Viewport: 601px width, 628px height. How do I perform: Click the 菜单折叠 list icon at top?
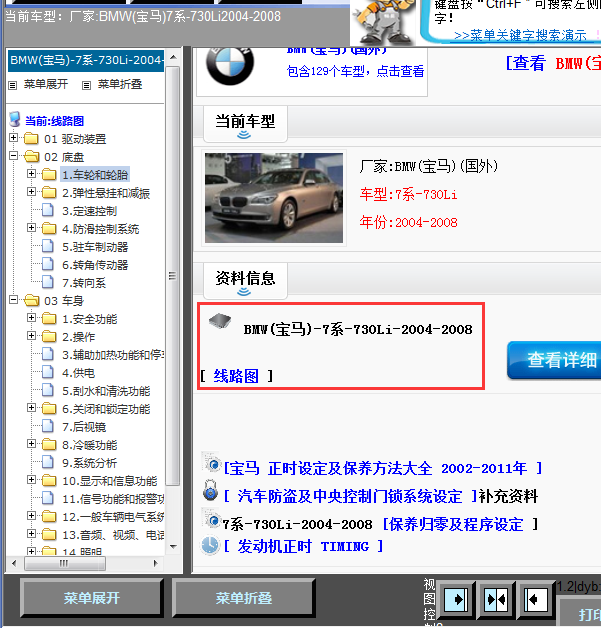click(86, 85)
